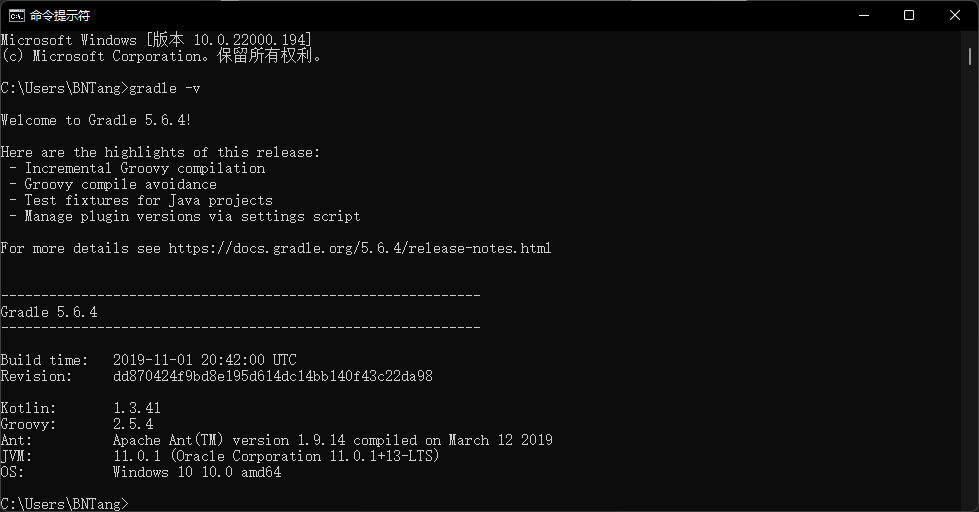Click the typed 'gradle -v' command text

[x=165, y=89]
